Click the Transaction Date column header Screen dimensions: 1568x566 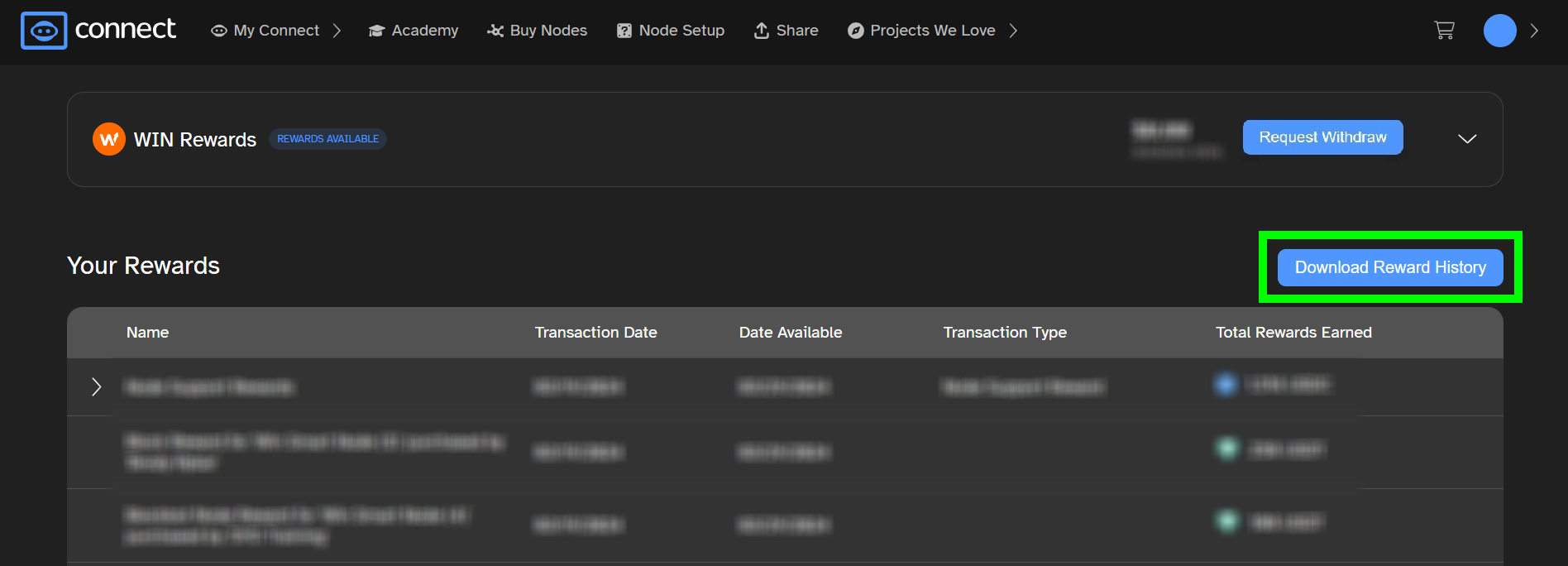click(x=595, y=333)
